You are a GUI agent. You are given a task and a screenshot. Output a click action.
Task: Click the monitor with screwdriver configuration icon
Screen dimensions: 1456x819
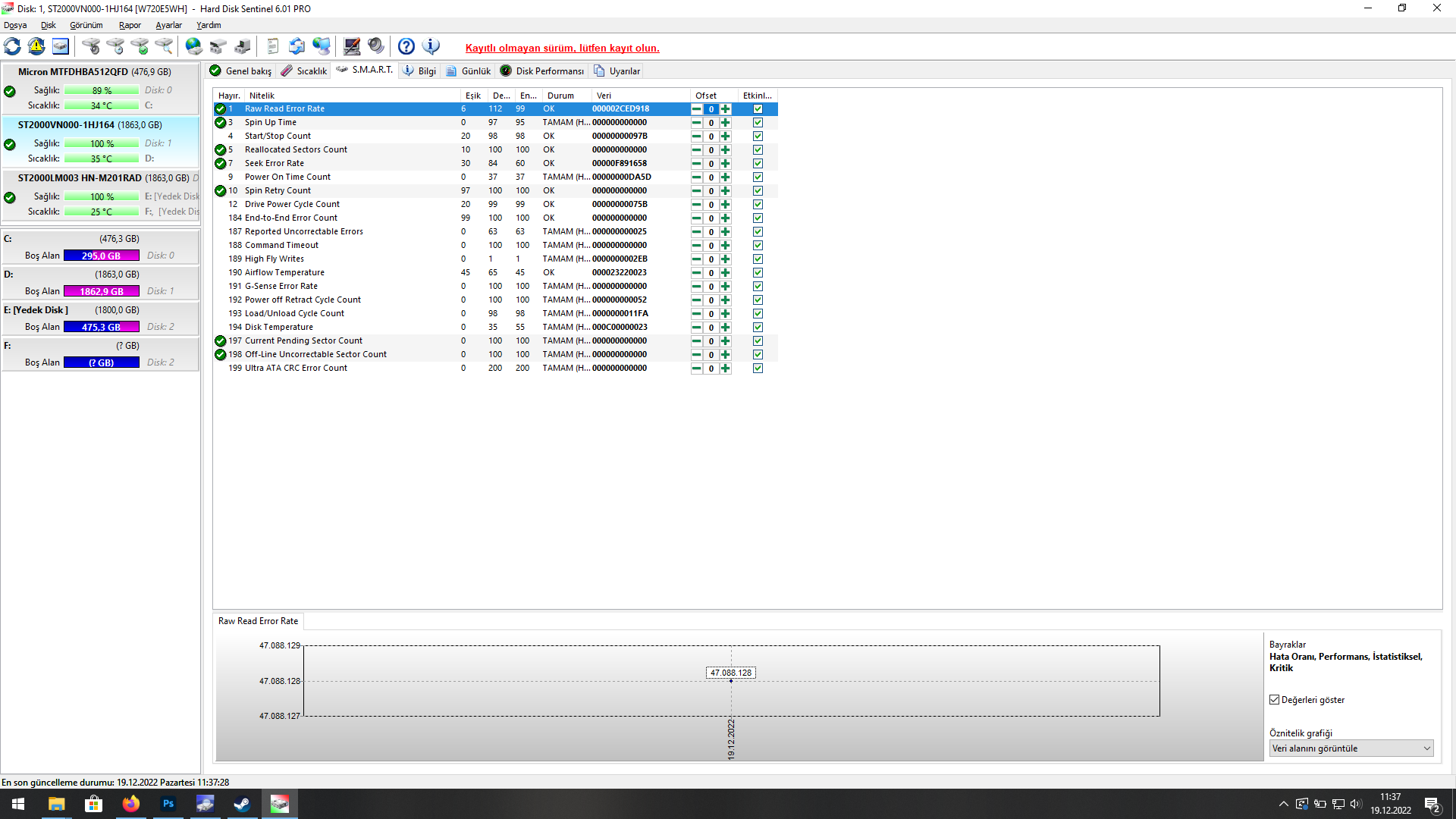pos(352,46)
